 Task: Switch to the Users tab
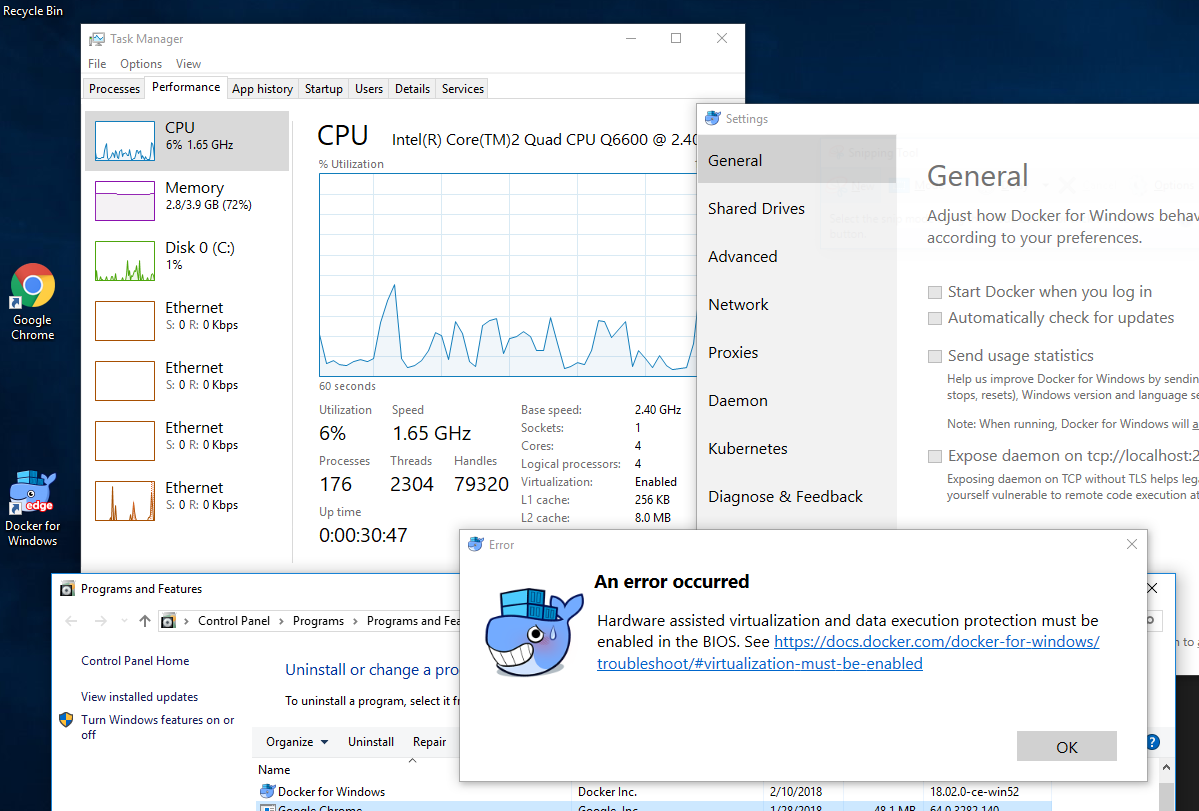coord(369,89)
